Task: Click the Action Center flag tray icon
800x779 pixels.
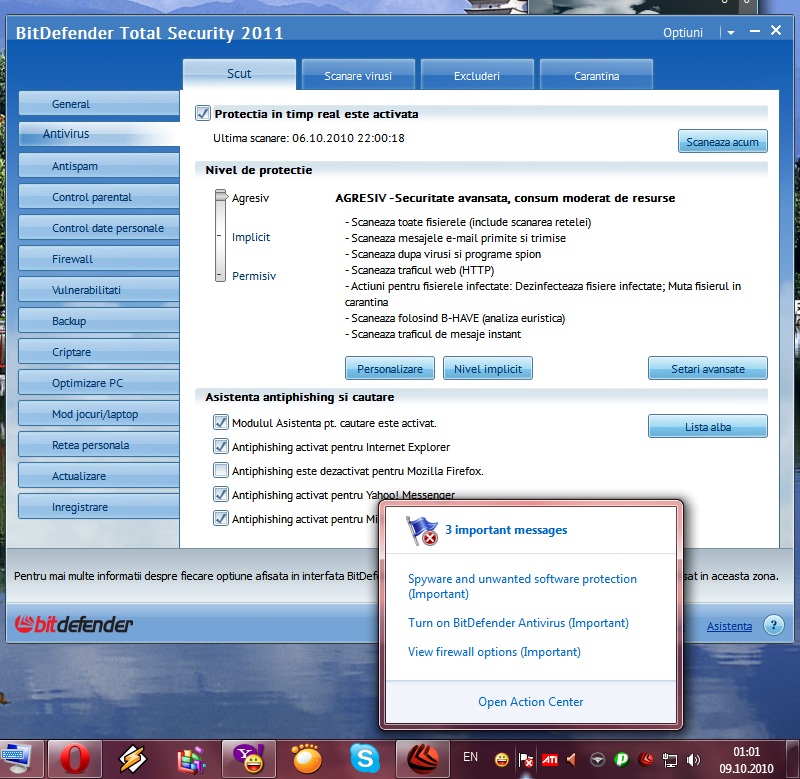Action: click(526, 760)
